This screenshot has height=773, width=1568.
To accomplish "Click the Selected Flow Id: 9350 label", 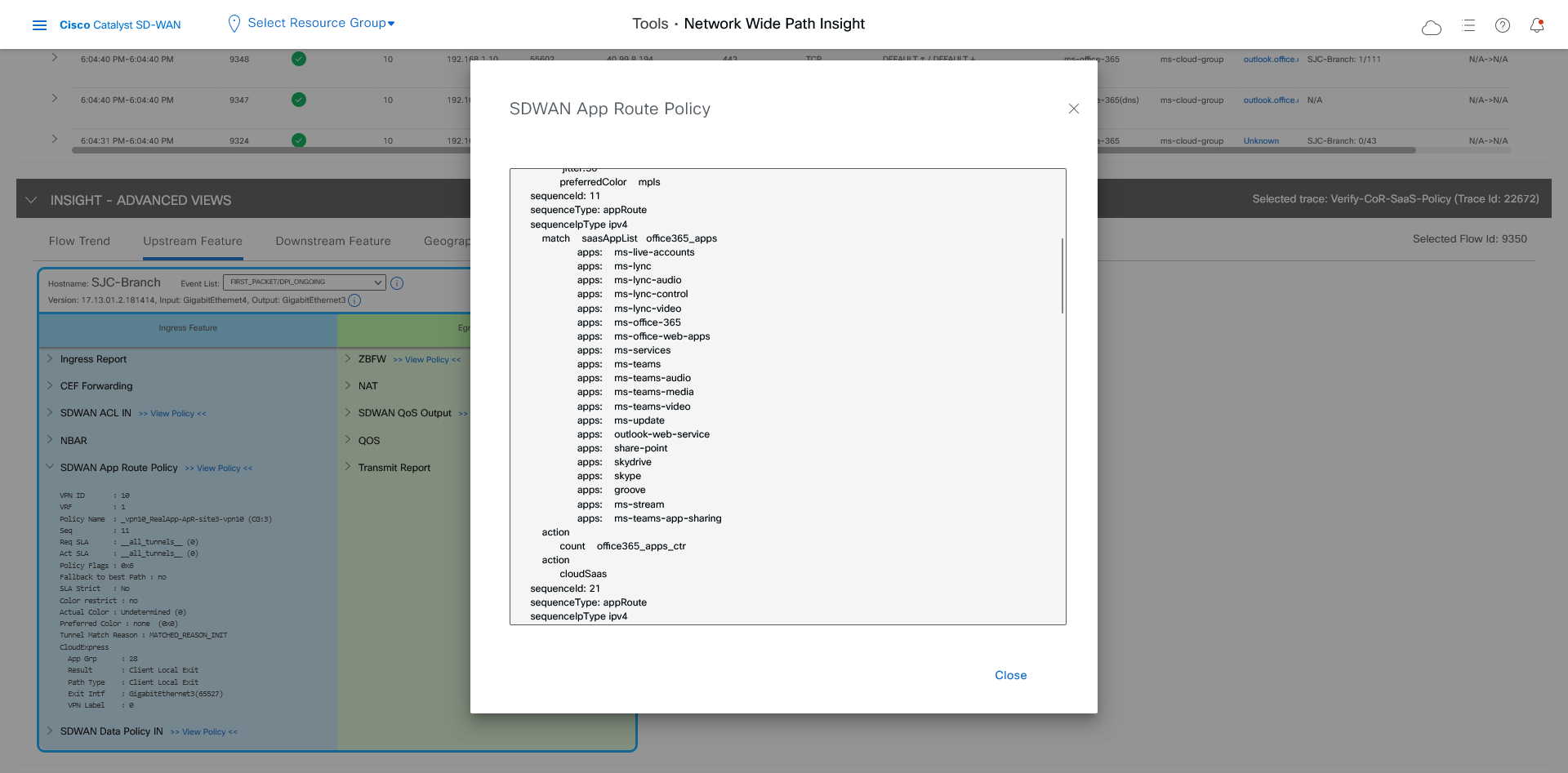I will point(1470,239).
